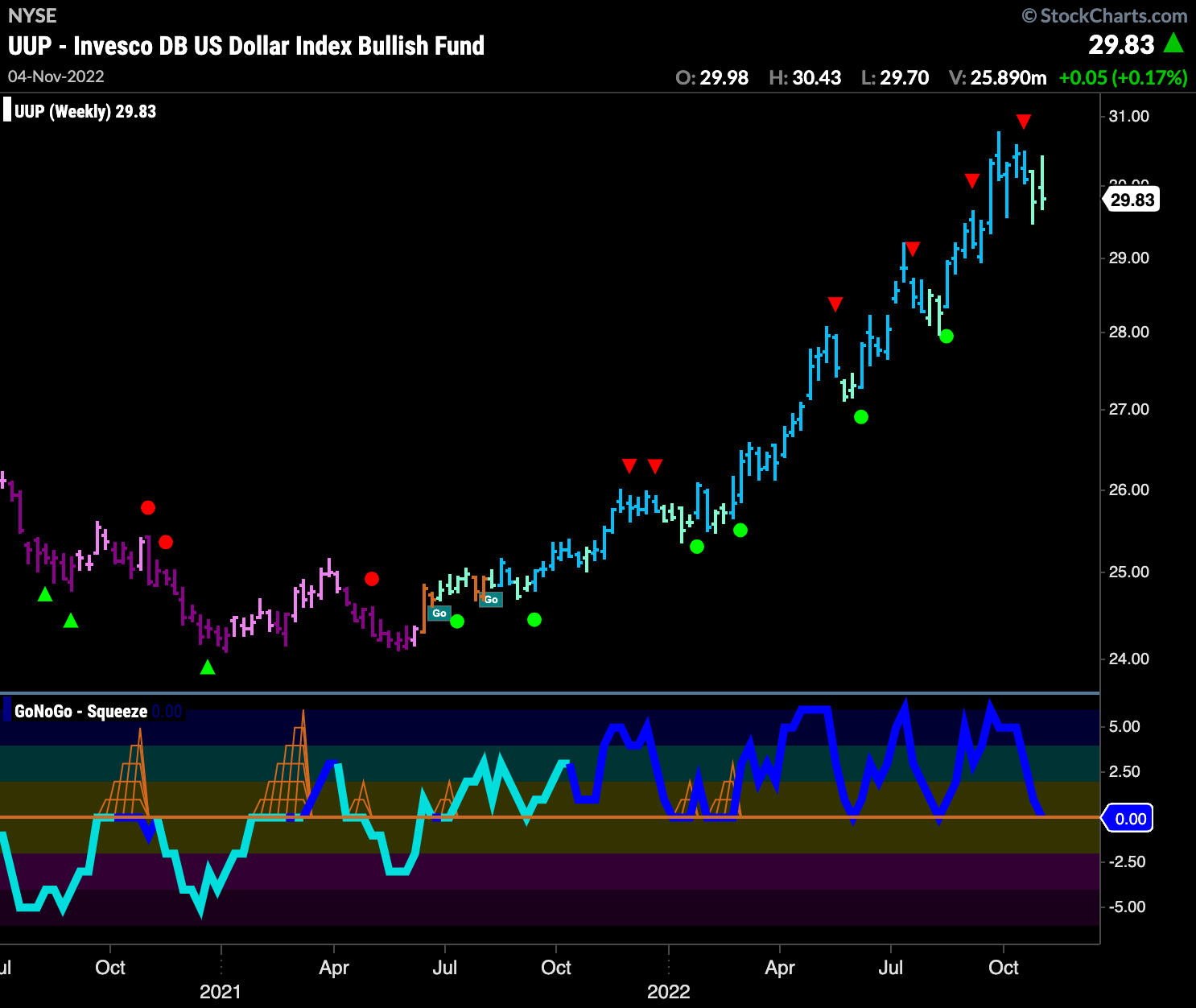
Task: Click the lowest green up-triangle below the December 2020 bars
Action: (208, 667)
